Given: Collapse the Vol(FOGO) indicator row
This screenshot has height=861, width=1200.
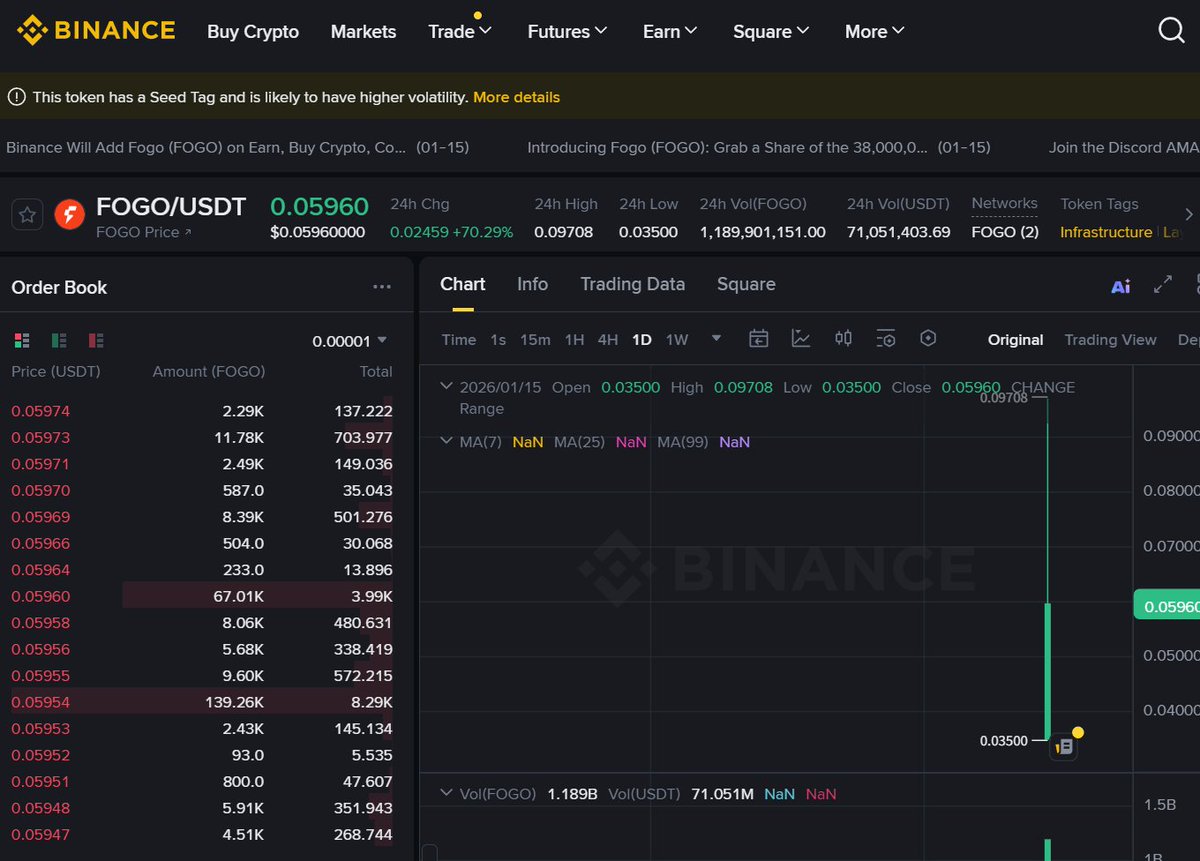Looking at the screenshot, I should point(446,793).
